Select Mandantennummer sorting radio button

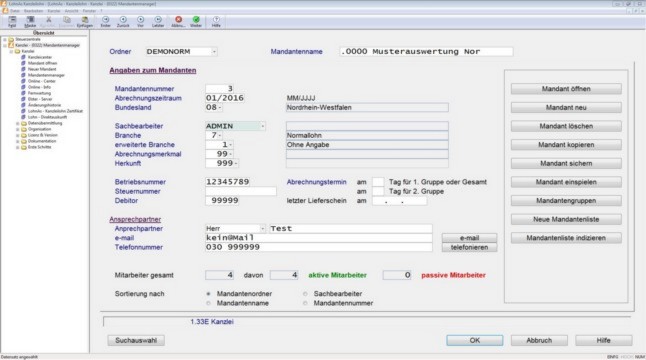point(305,303)
